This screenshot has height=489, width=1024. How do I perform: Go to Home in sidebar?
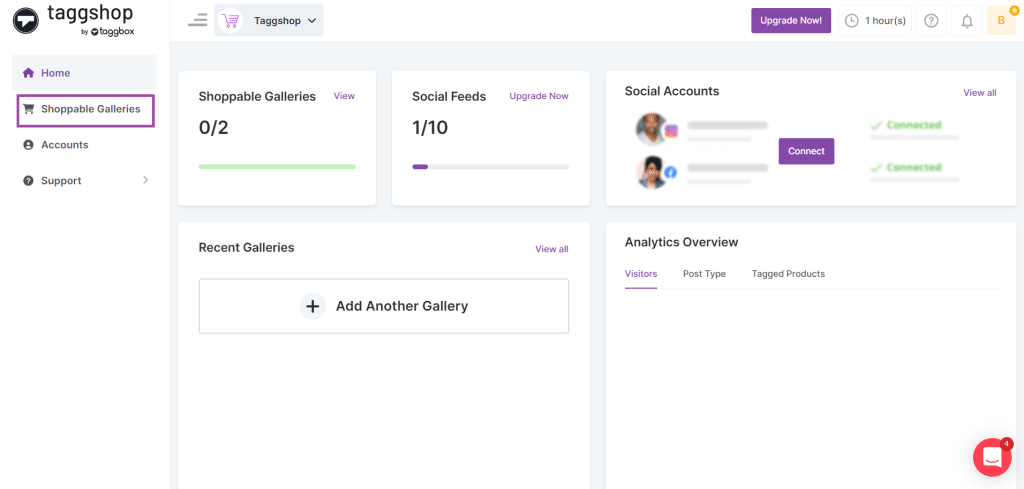pos(55,73)
